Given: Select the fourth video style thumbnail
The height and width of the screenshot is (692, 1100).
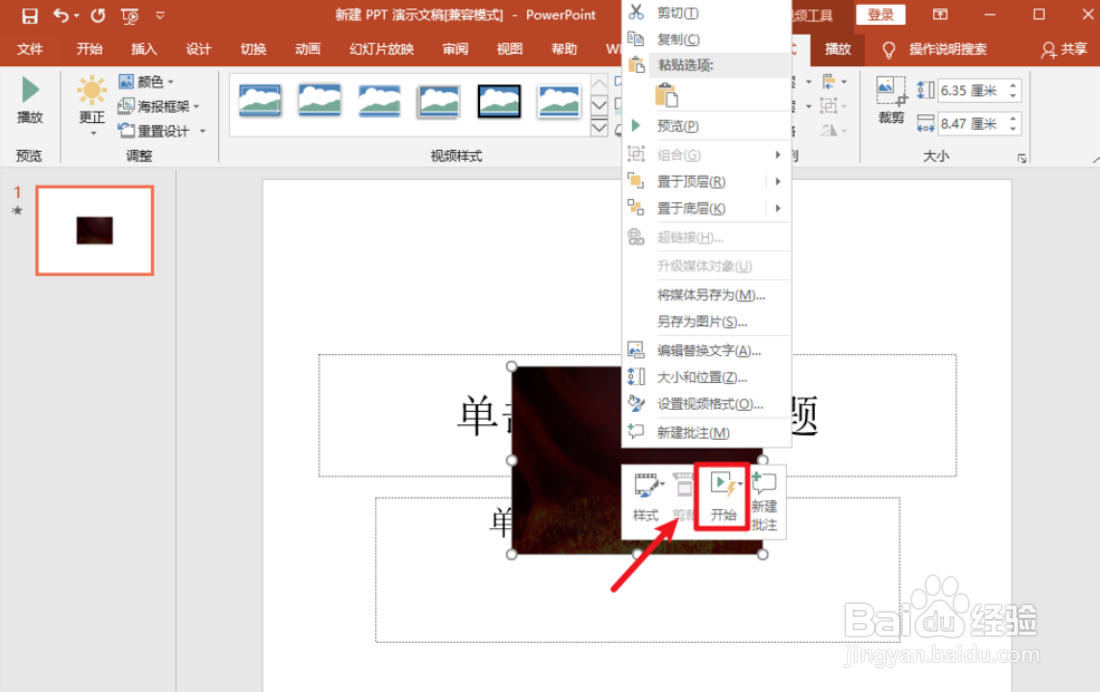Looking at the screenshot, I should click(x=439, y=101).
